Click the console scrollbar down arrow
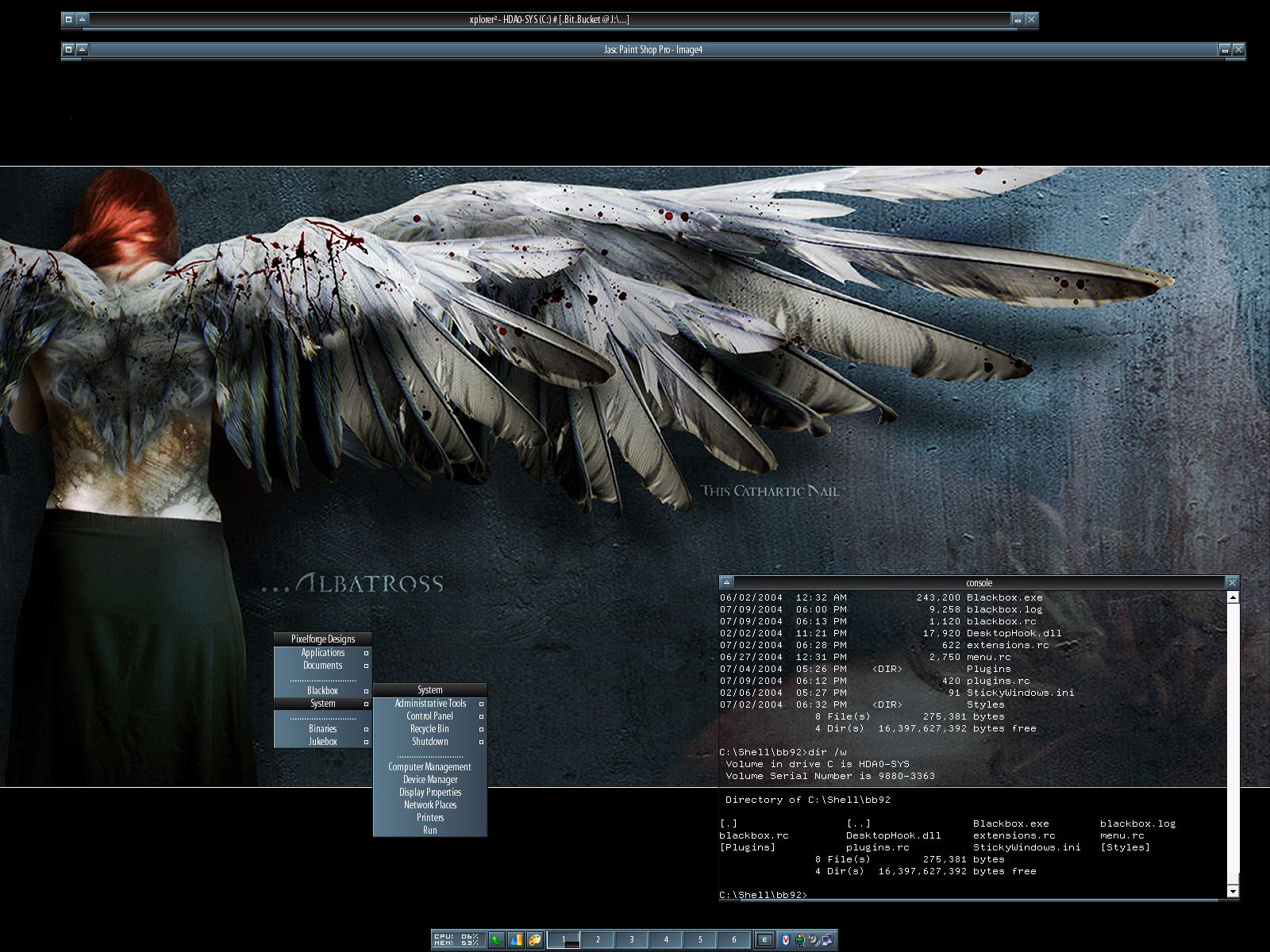1270x952 pixels. [x=1233, y=892]
